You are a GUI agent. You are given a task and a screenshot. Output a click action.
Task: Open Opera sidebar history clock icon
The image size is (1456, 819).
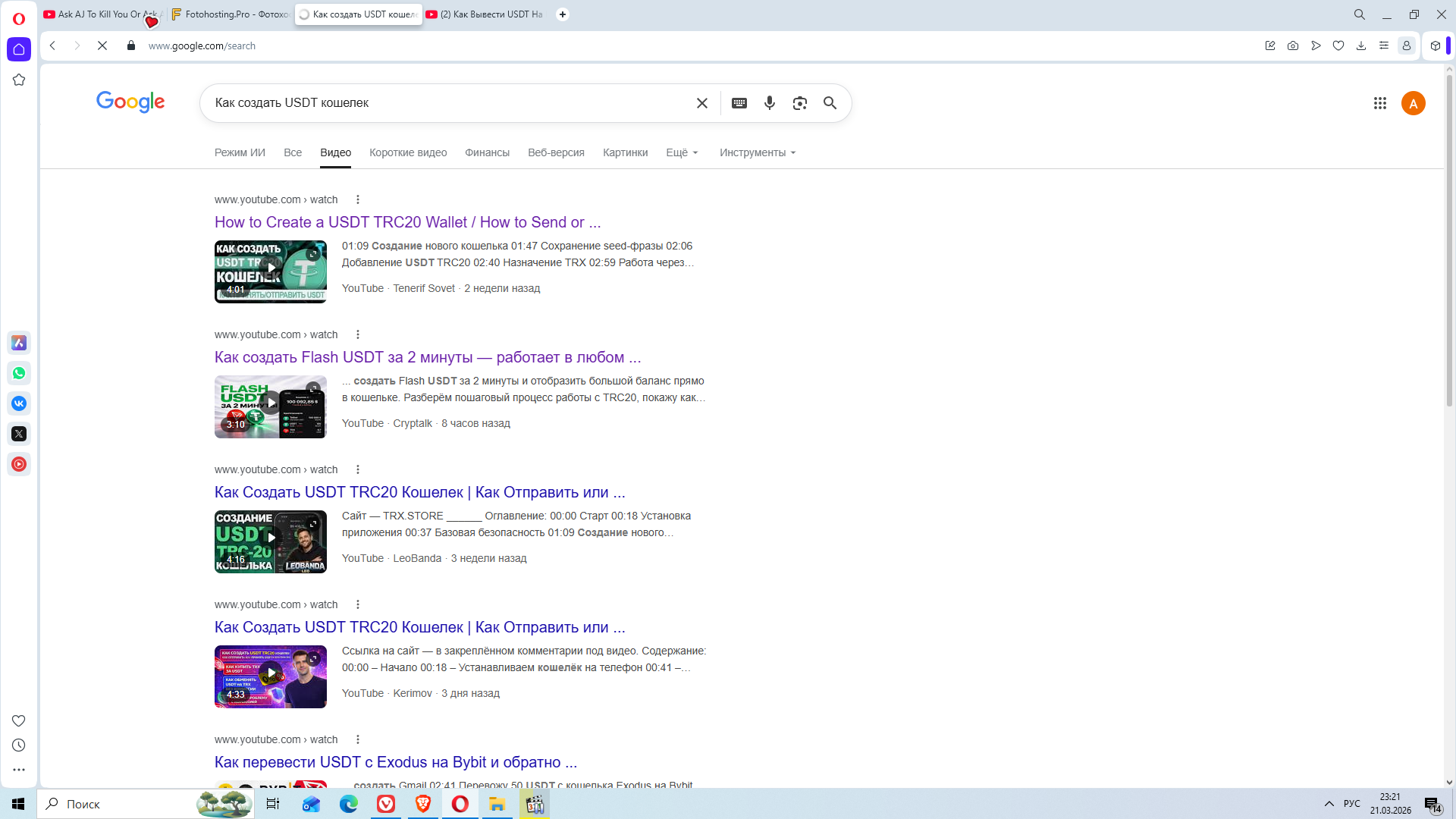19,745
